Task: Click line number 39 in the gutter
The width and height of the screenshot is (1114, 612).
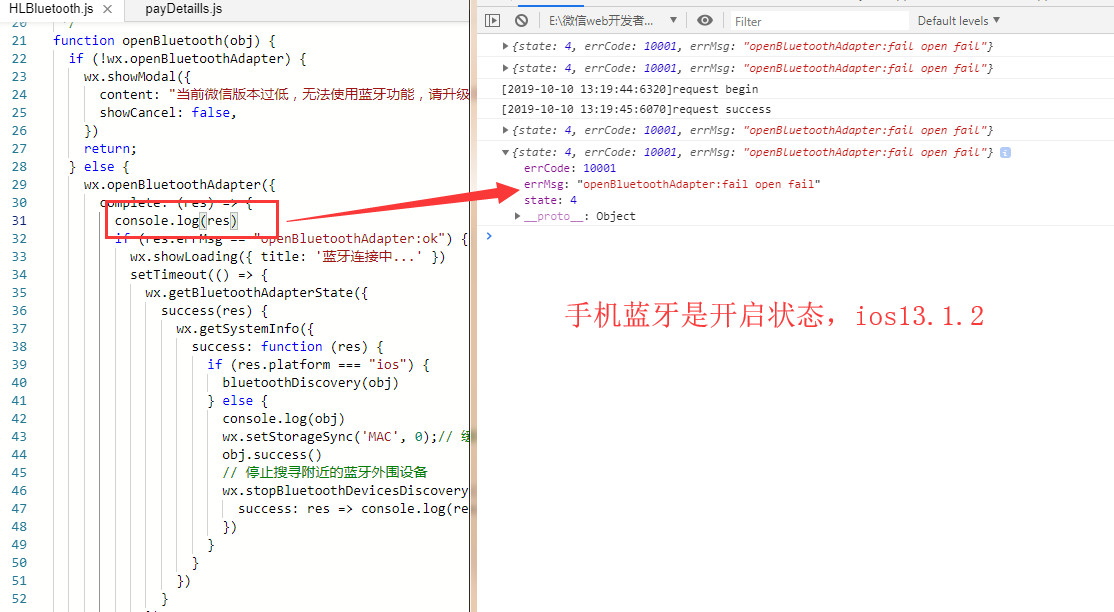Action: [x=19, y=365]
